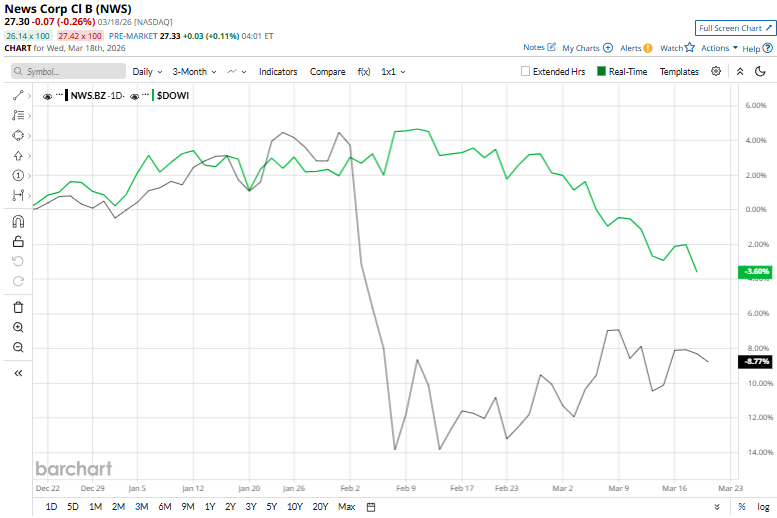This screenshot has width=777, height=518.
Task: Click the trash can delete icon
Action: pyautogui.click(x=18, y=307)
